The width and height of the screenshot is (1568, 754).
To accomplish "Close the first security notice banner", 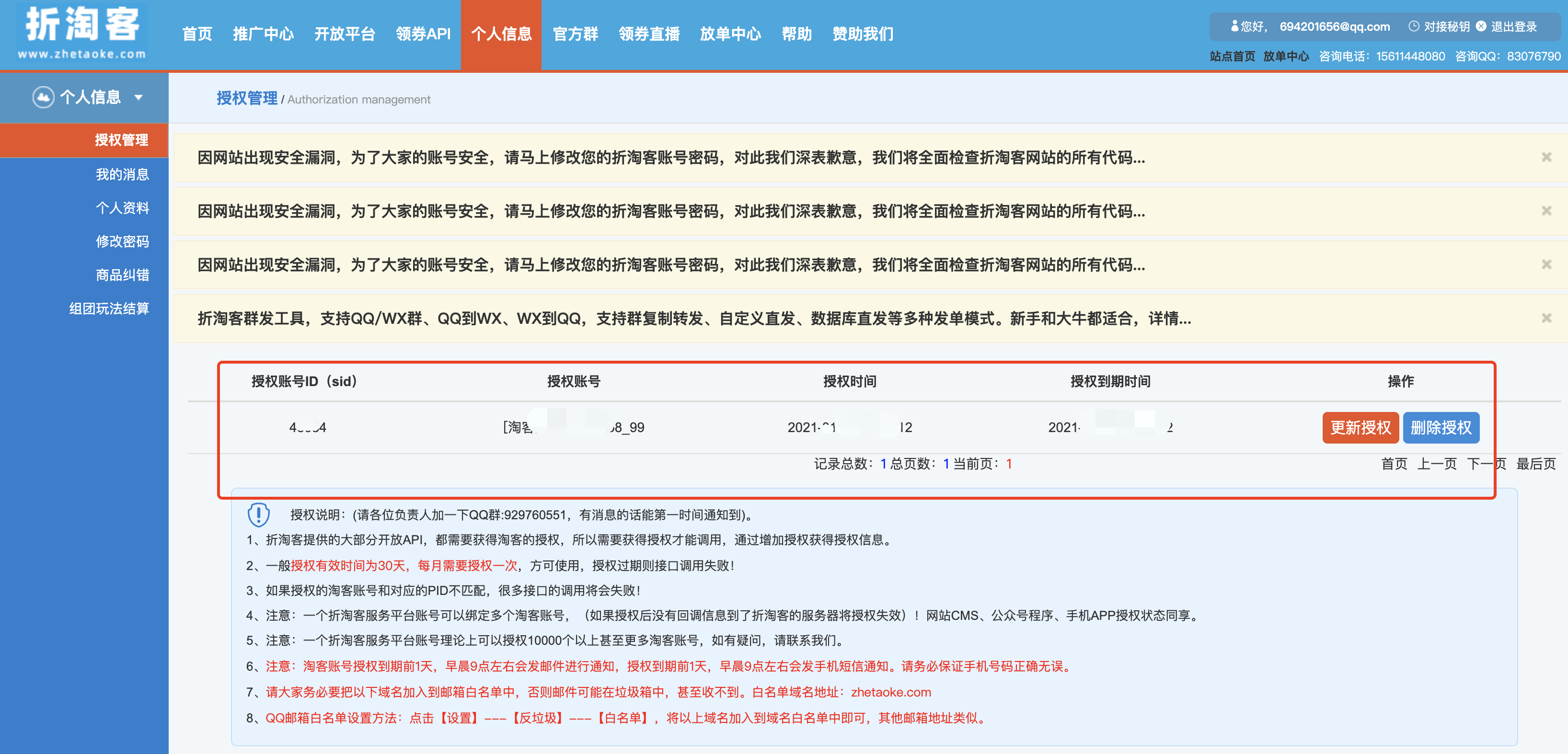I will pyautogui.click(x=1546, y=157).
